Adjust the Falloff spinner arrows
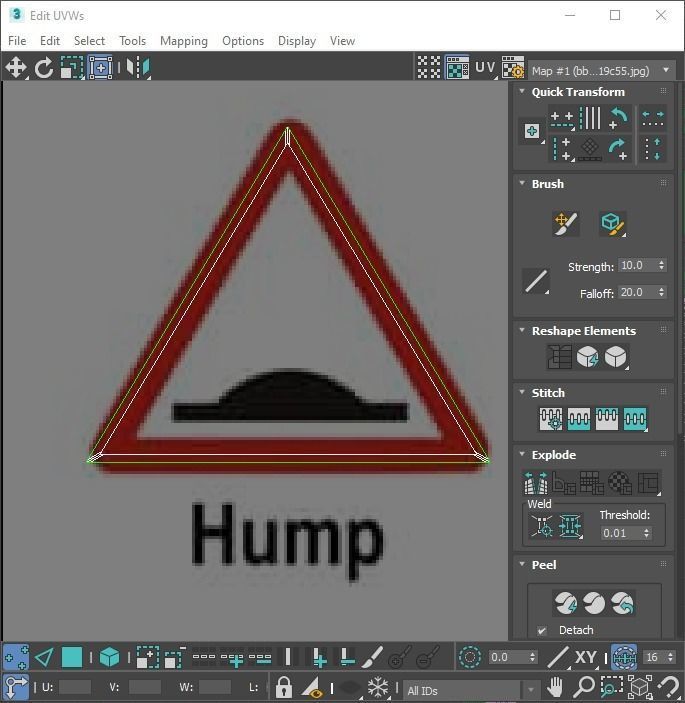The width and height of the screenshot is (685, 703). (x=662, y=292)
